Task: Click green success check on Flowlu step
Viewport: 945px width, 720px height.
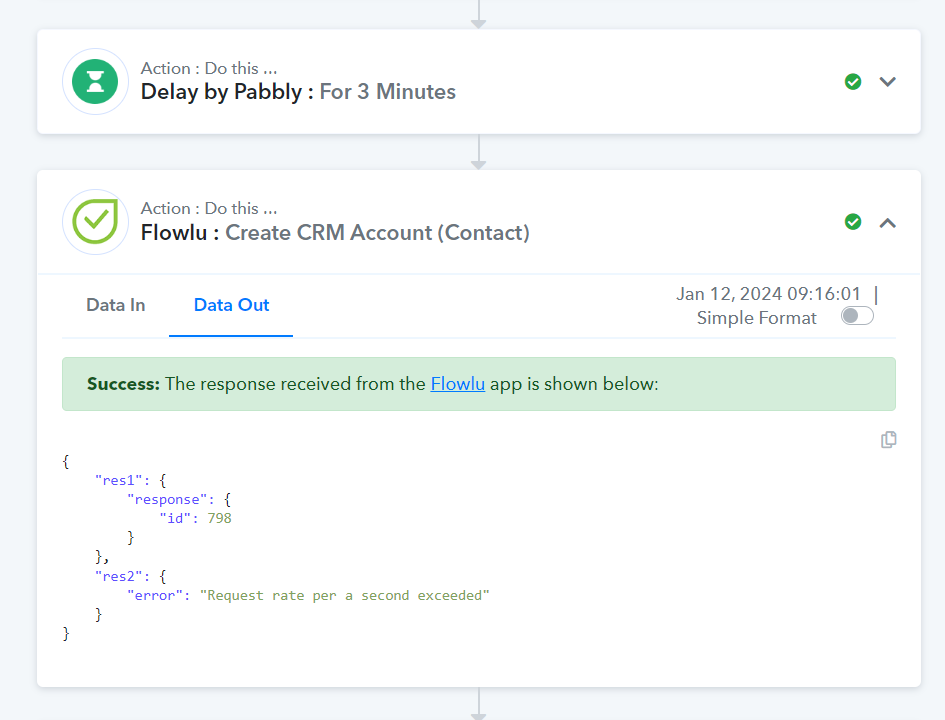Action: 853,222
